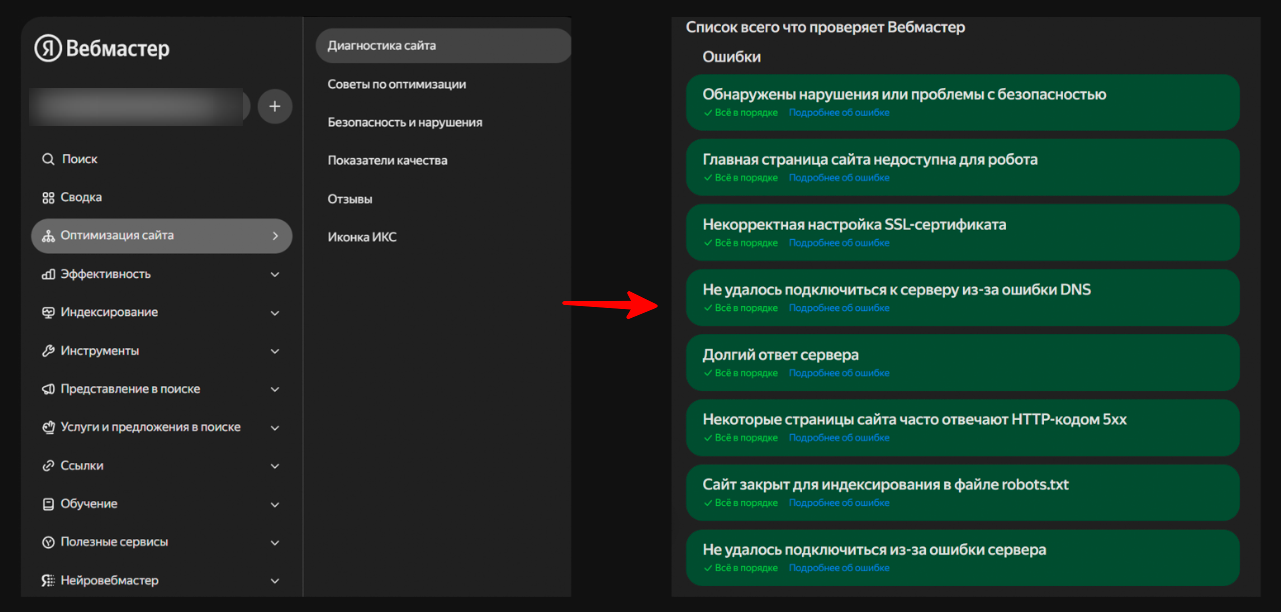
Task: Select the Иконка ИКС menu item
Action: [x=362, y=237]
